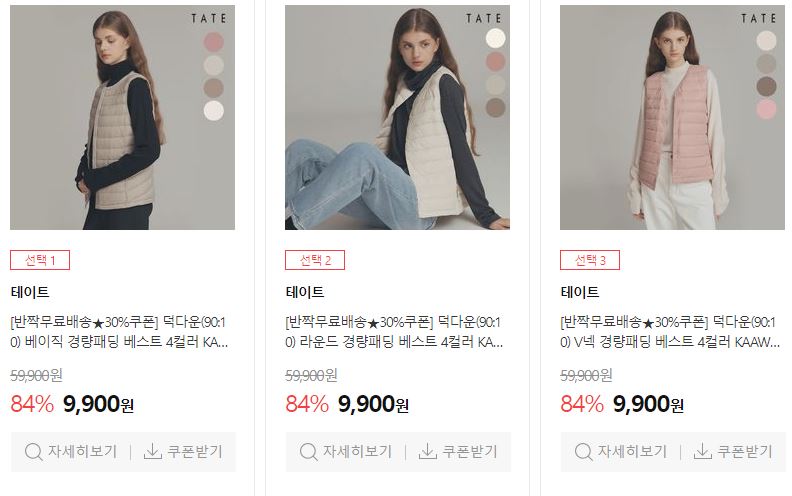
Task: Click download coupon icon under second product
Action: click(x=427, y=451)
